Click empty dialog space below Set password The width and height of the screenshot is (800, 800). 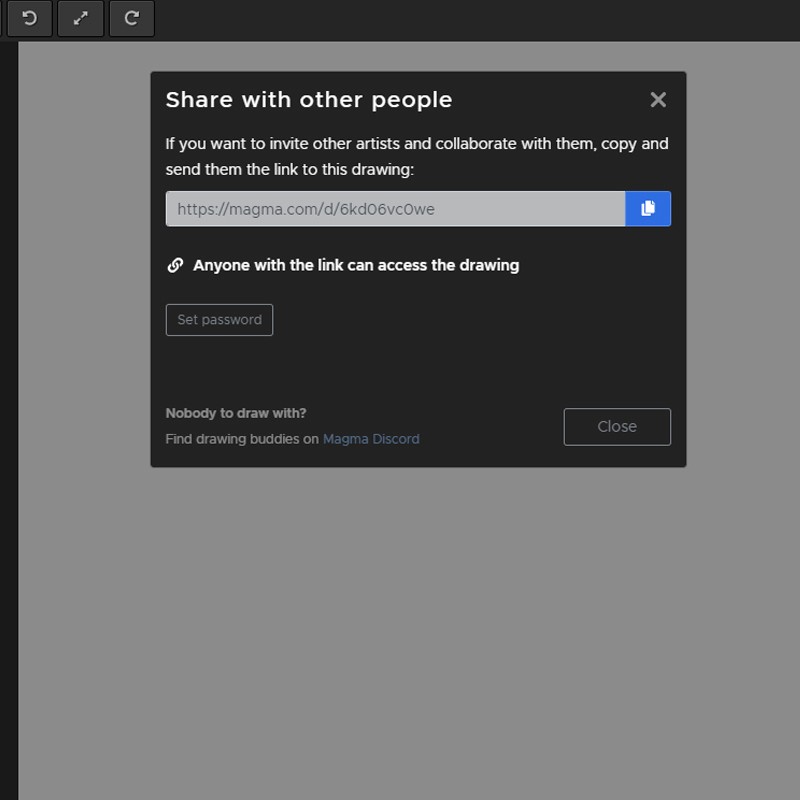[400, 370]
